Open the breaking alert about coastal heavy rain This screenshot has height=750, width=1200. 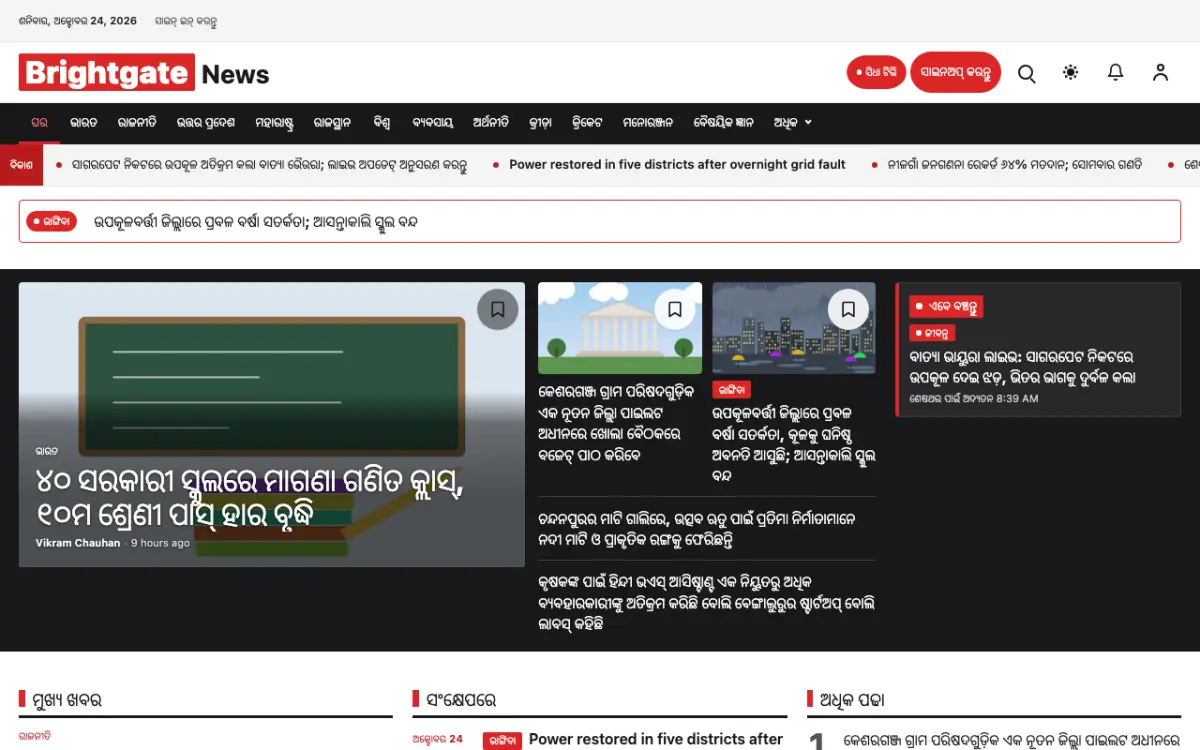point(255,222)
